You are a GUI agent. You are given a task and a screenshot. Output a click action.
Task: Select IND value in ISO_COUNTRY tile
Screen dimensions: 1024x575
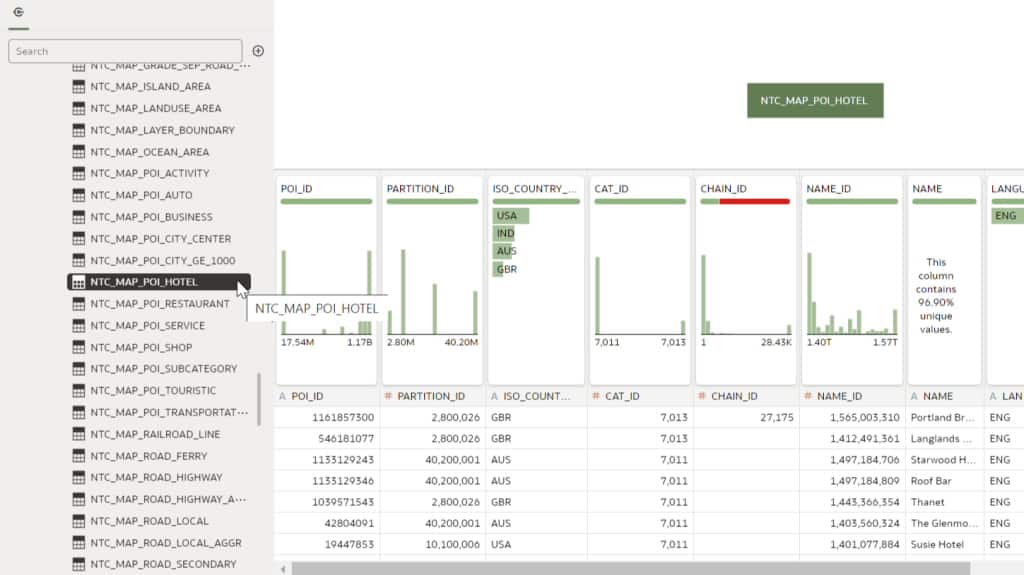504,233
